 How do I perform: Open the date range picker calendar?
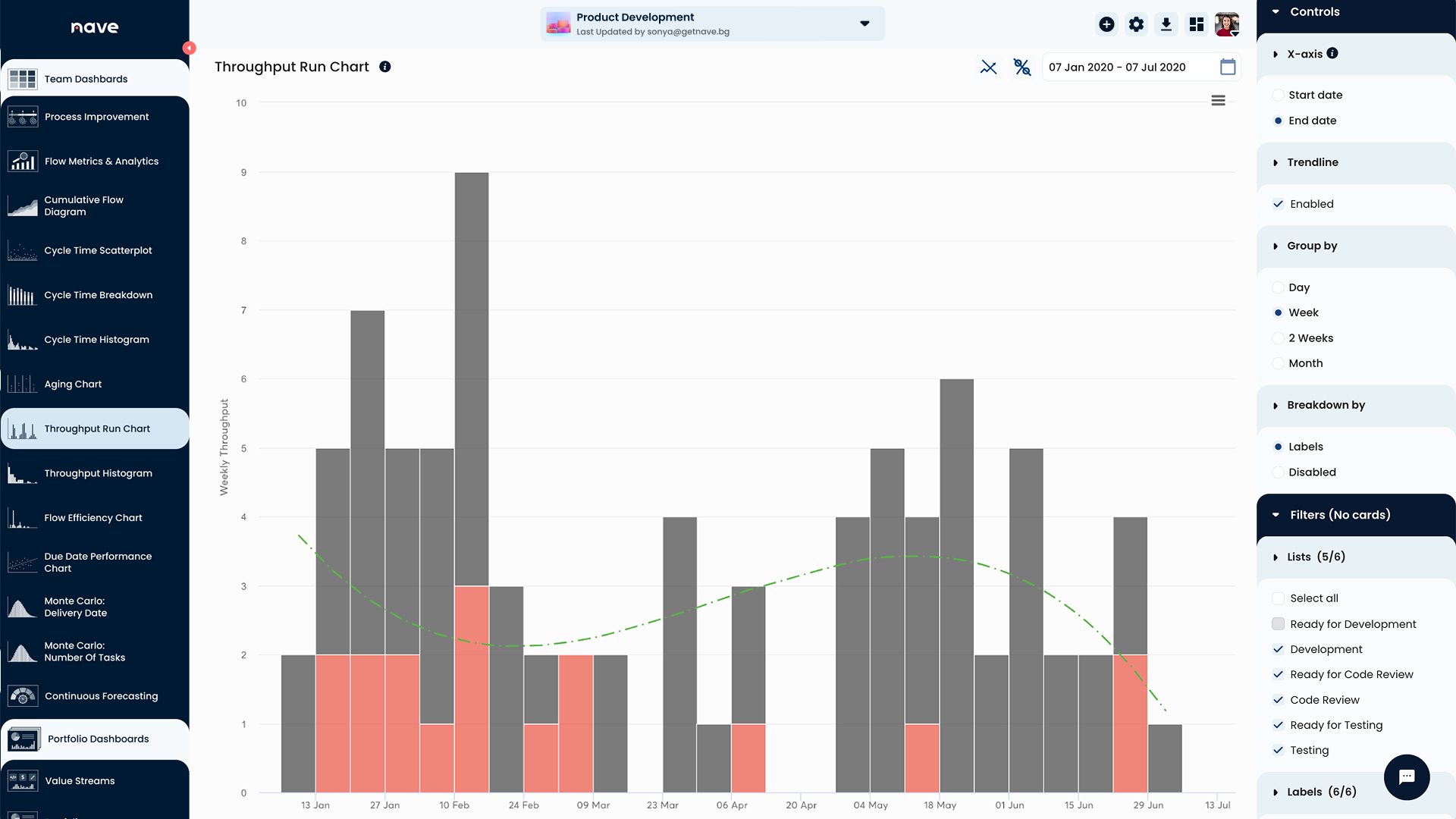click(x=1227, y=67)
